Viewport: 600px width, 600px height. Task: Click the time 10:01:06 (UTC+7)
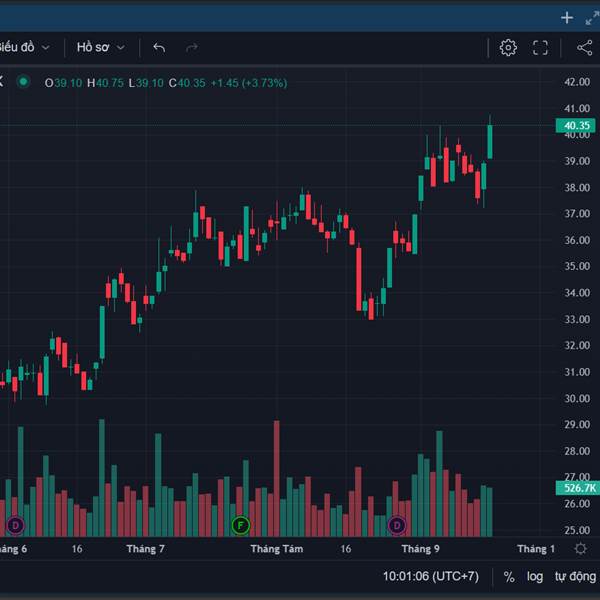point(431,576)
